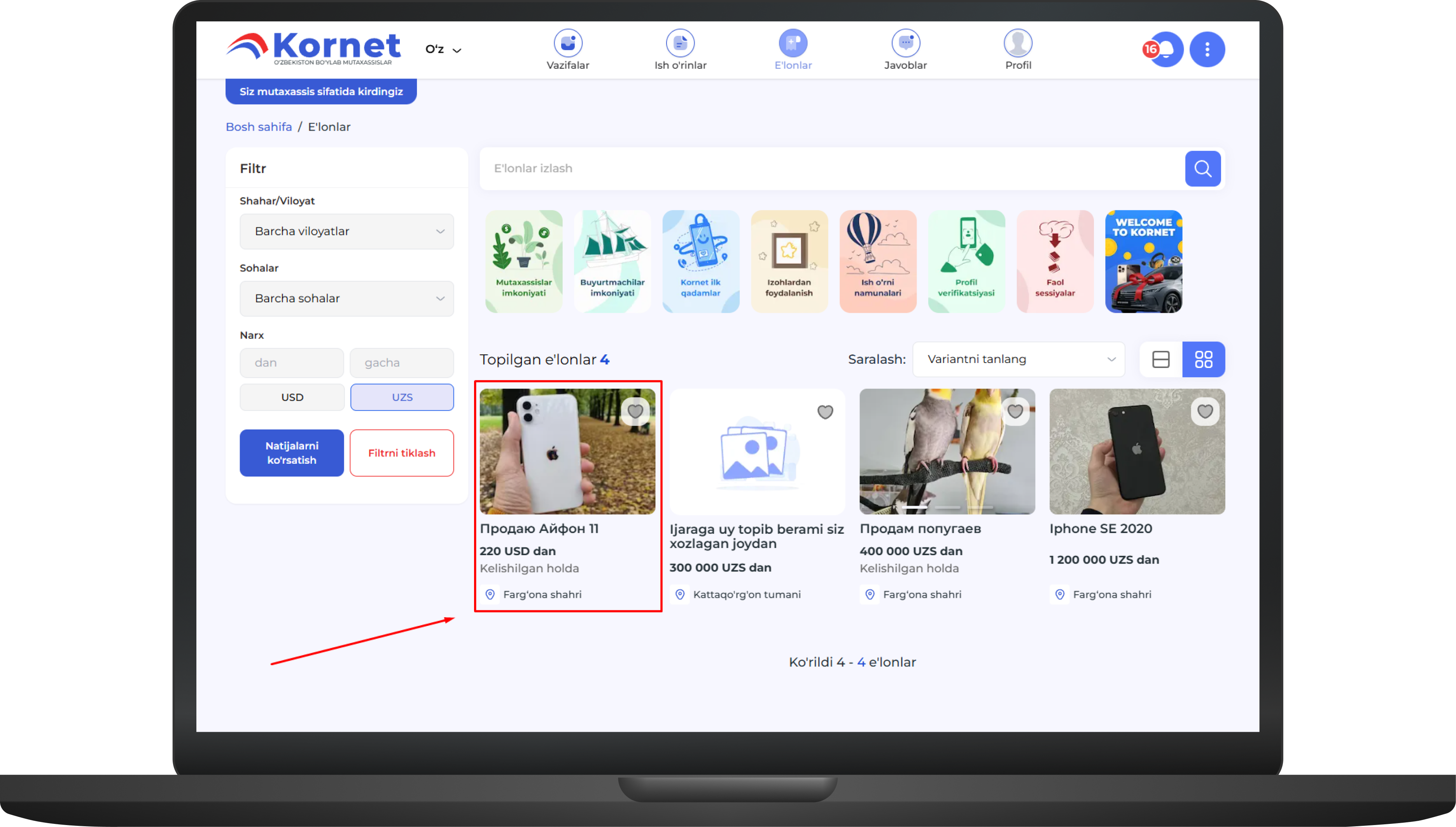Expand the Barcha sohalar dropdown
1456x827 pixels.
(x=346, y=299)
